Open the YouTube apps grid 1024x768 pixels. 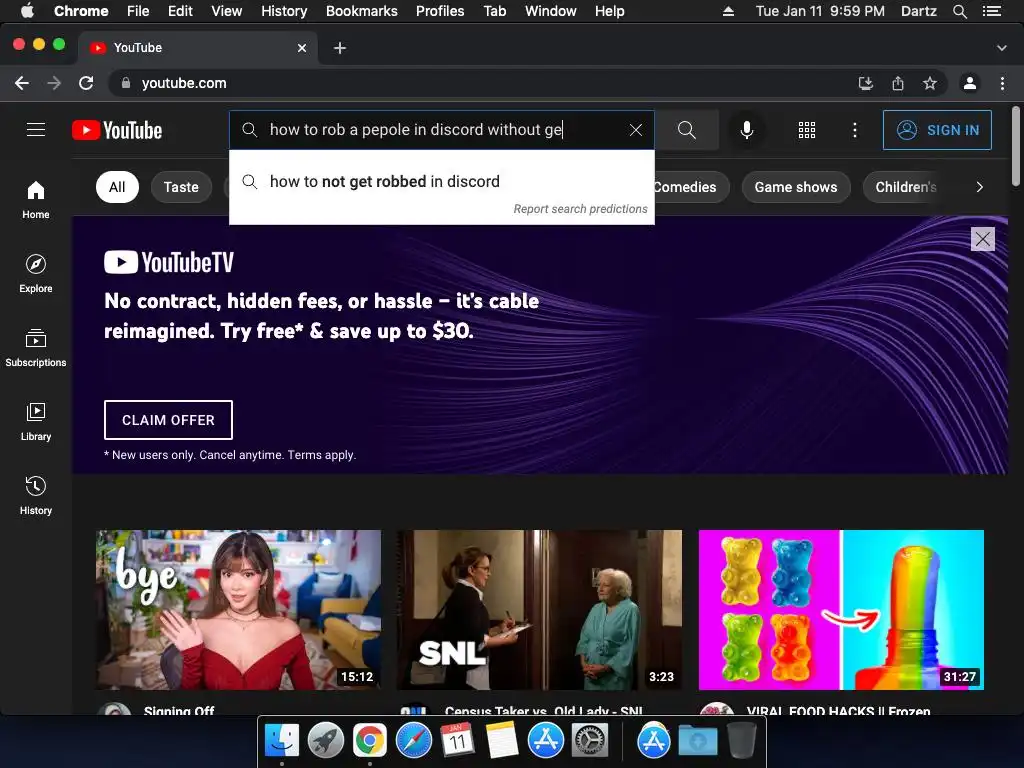pyautogui.click(x=807, y=130)
